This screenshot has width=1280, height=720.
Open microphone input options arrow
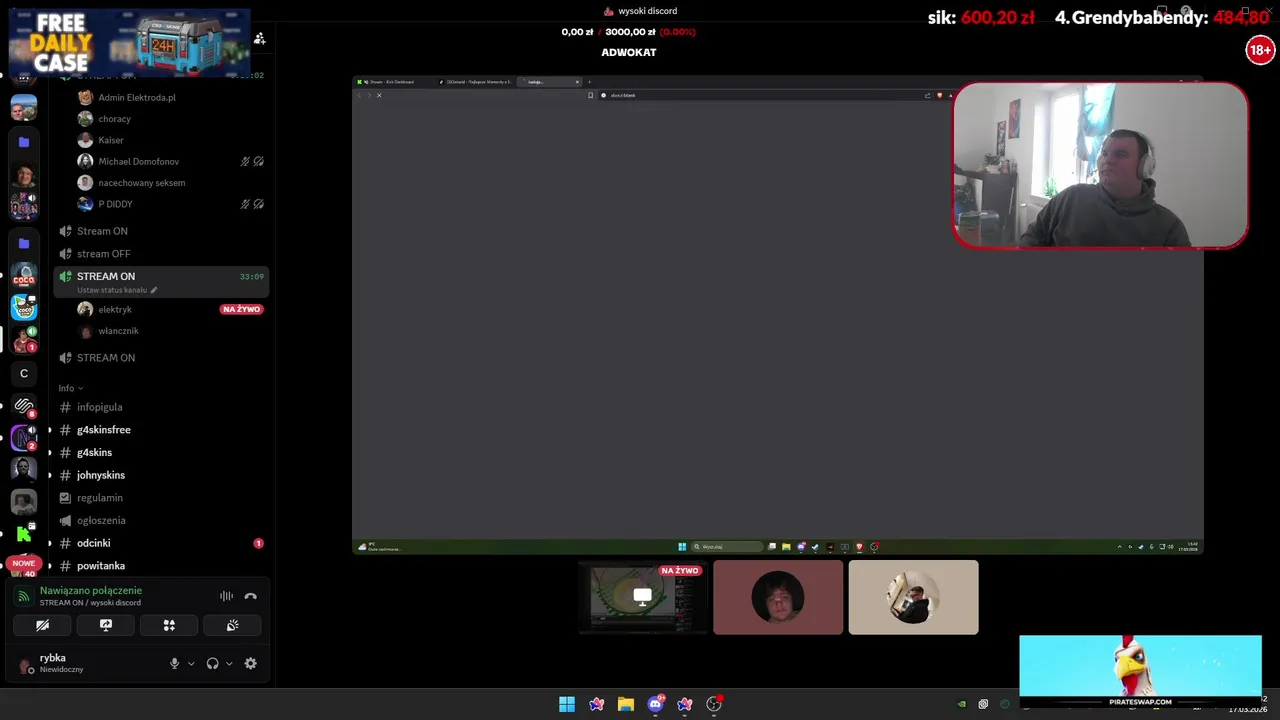point(191,663)
